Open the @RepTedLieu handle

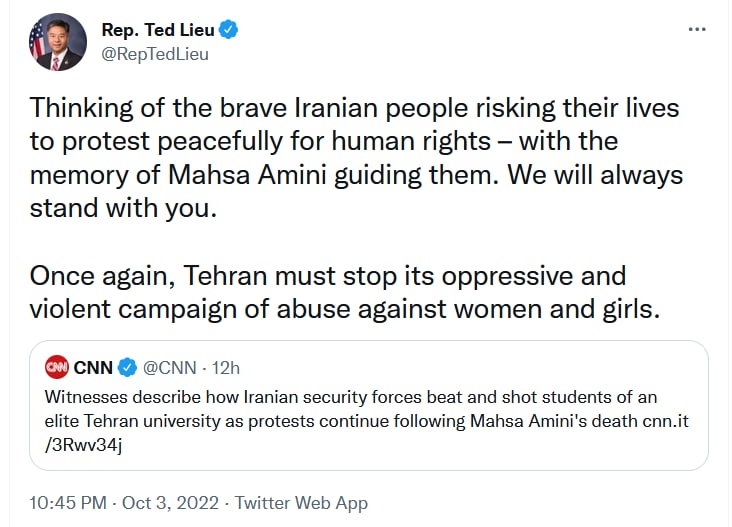click(155, 54)
